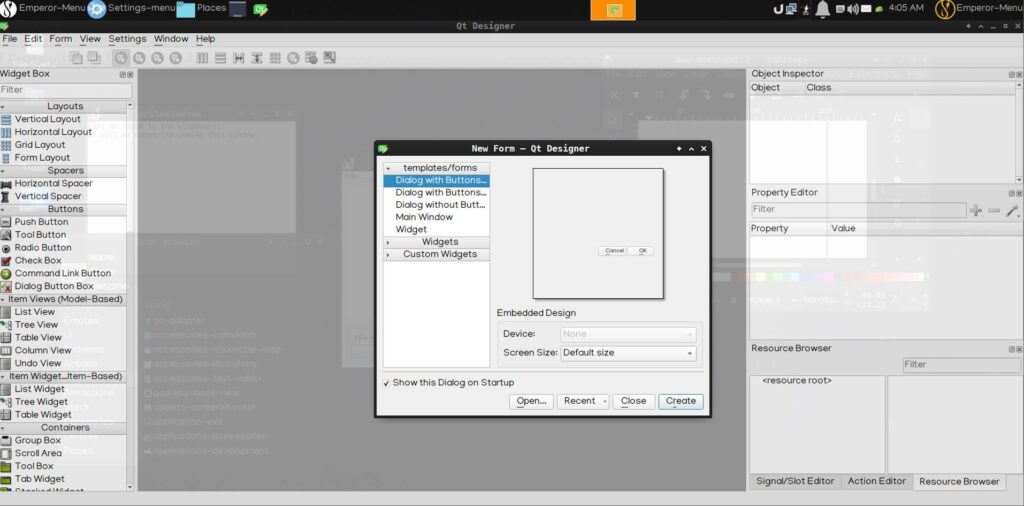Select the Edit Signals/Slots mode icon
Screen dimensions: 1024x506
[x=139, y=57]
